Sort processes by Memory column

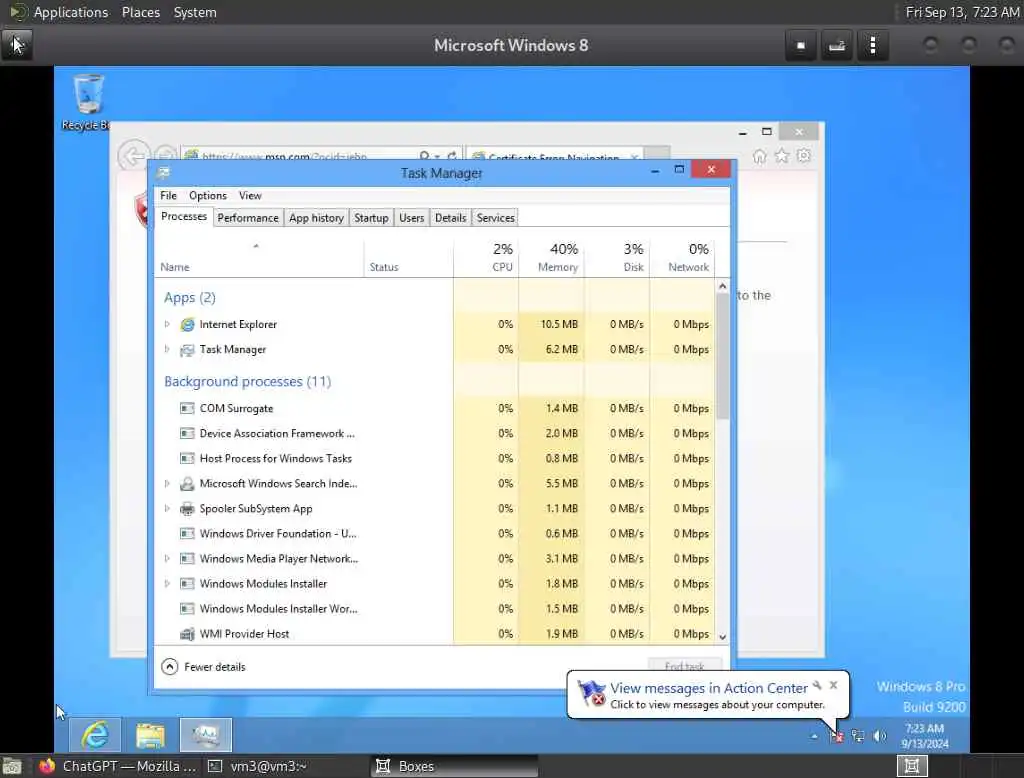pyautogui.click(x=551, y=257)
